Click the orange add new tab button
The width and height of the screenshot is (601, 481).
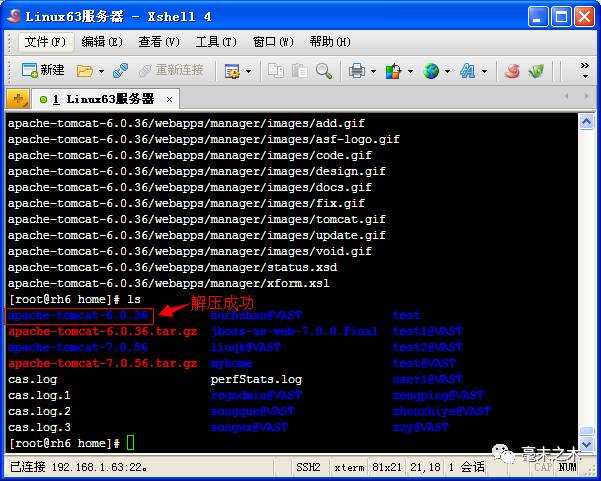pyautogui.click(x=18, y=100)
